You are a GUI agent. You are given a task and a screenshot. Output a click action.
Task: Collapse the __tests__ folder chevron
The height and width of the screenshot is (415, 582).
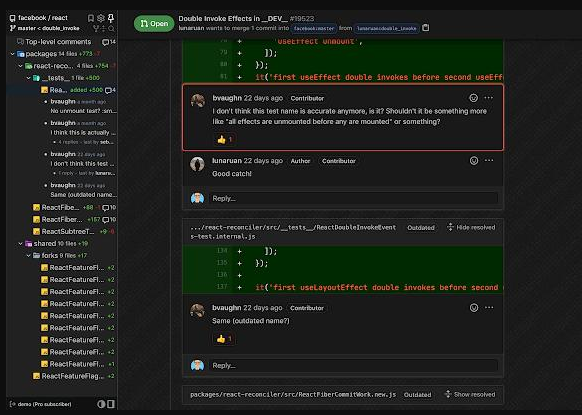(x=29, y=78)
